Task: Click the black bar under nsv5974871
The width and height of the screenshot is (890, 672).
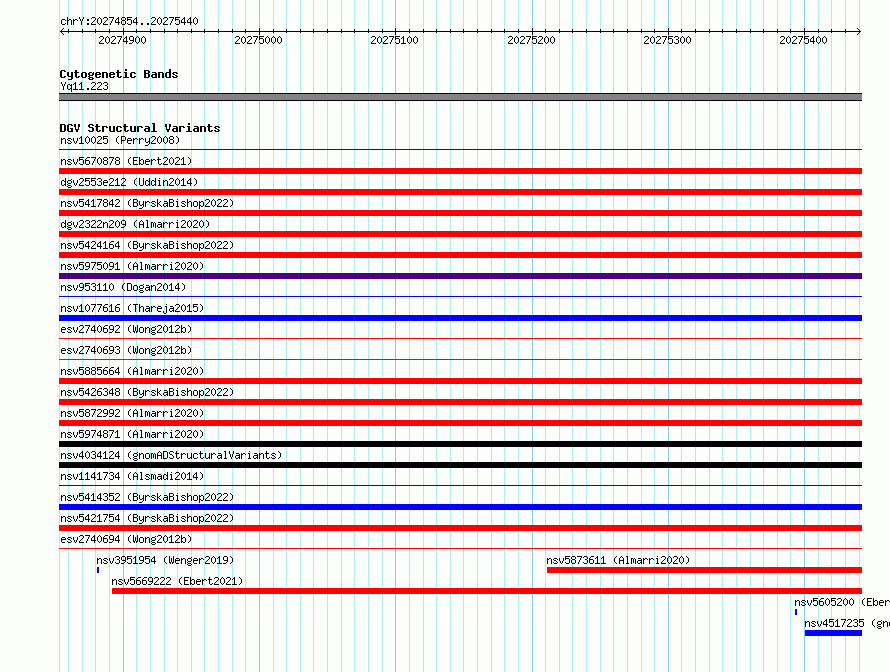Action: point(460,444)
